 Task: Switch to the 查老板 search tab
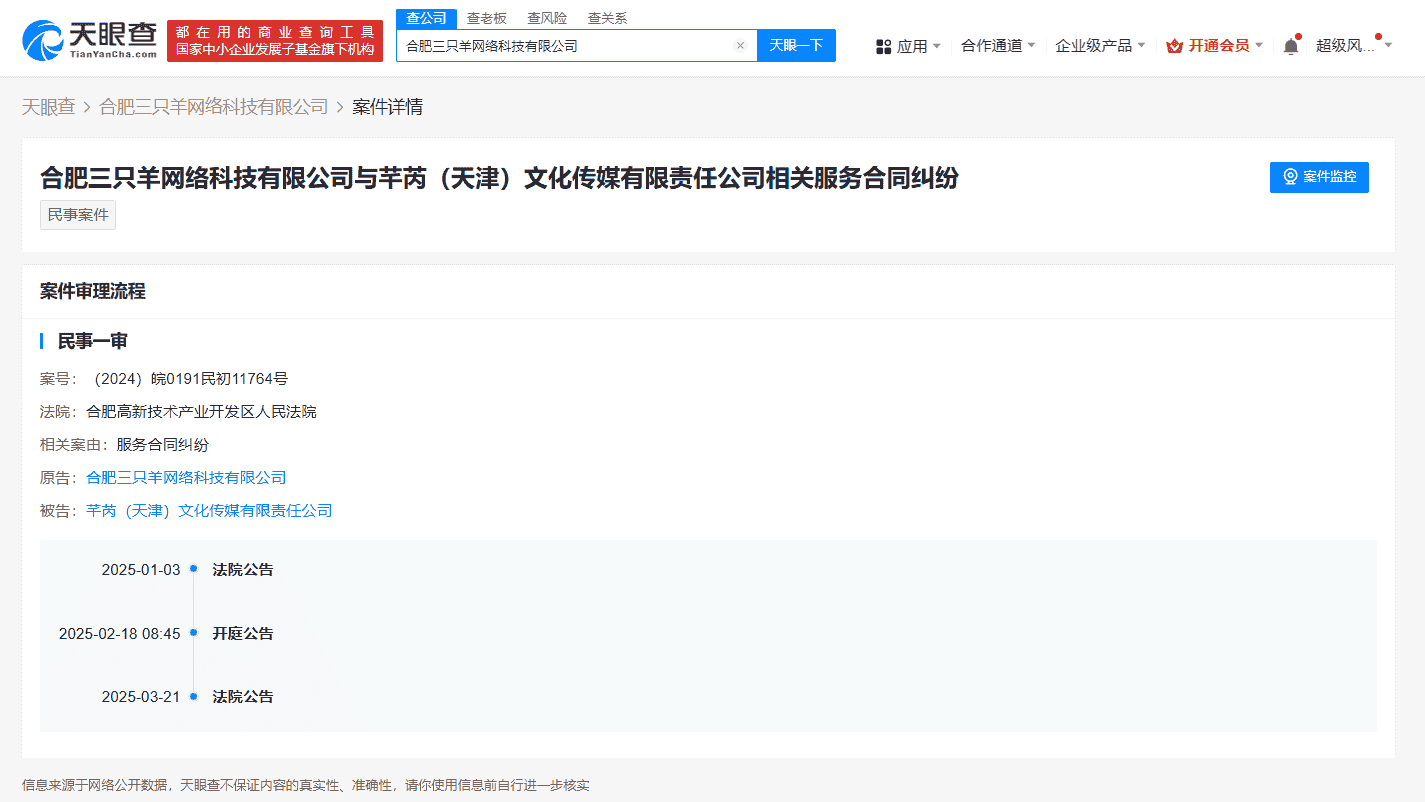pos(487,18)
